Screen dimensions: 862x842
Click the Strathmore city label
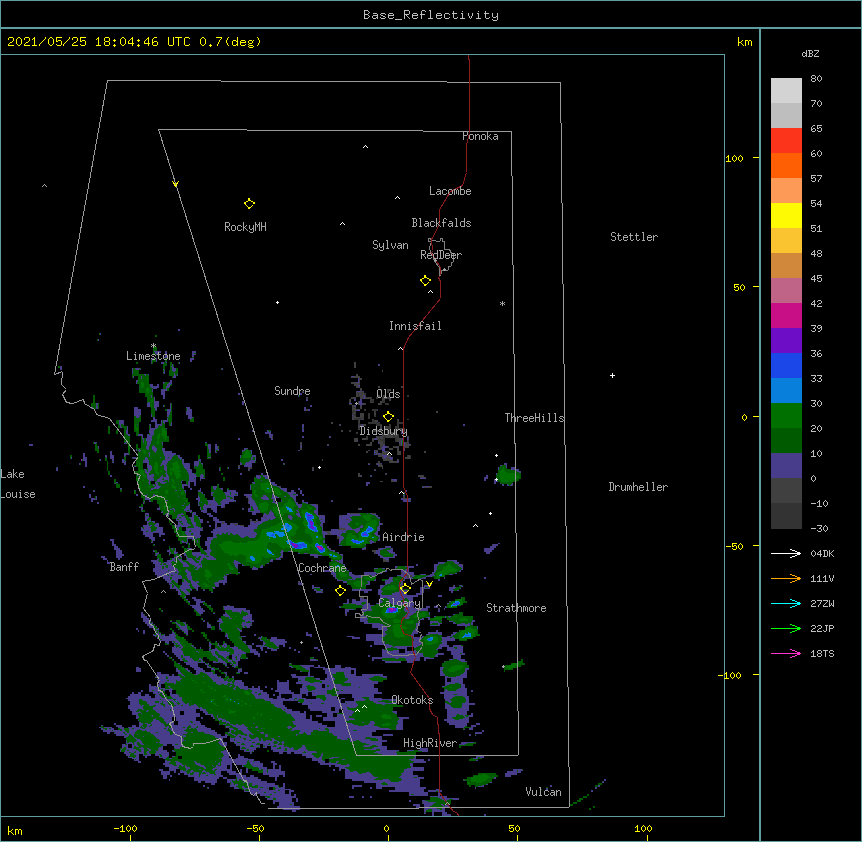coord(516,608)
